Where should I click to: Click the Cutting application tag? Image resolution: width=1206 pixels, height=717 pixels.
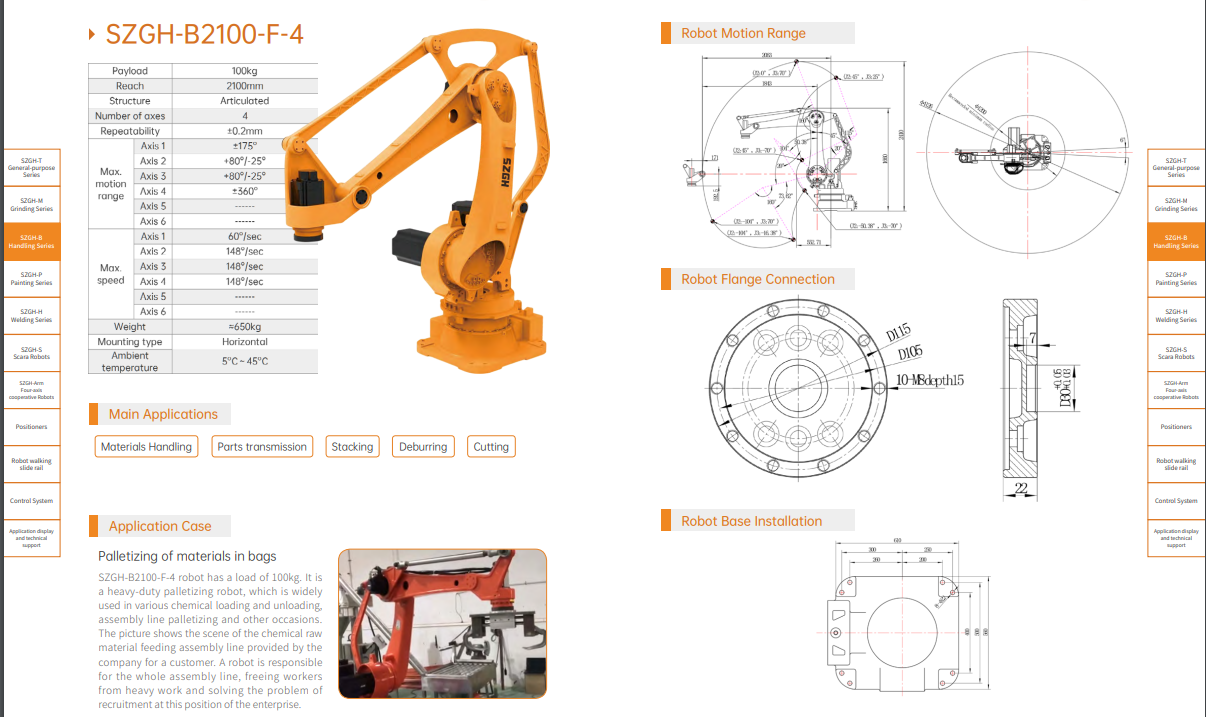coord(491,447)
